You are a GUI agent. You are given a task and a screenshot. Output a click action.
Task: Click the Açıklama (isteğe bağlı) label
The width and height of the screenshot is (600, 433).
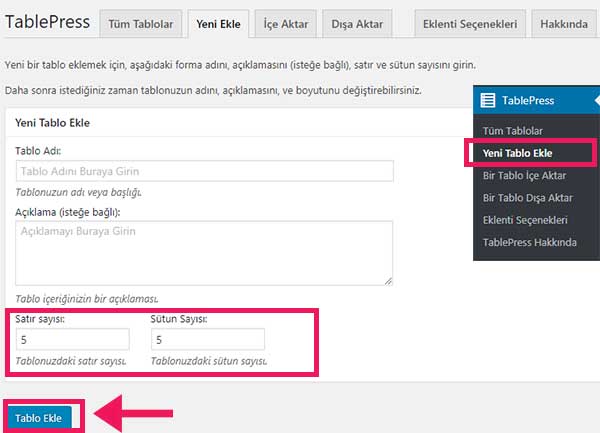(68, 212)
